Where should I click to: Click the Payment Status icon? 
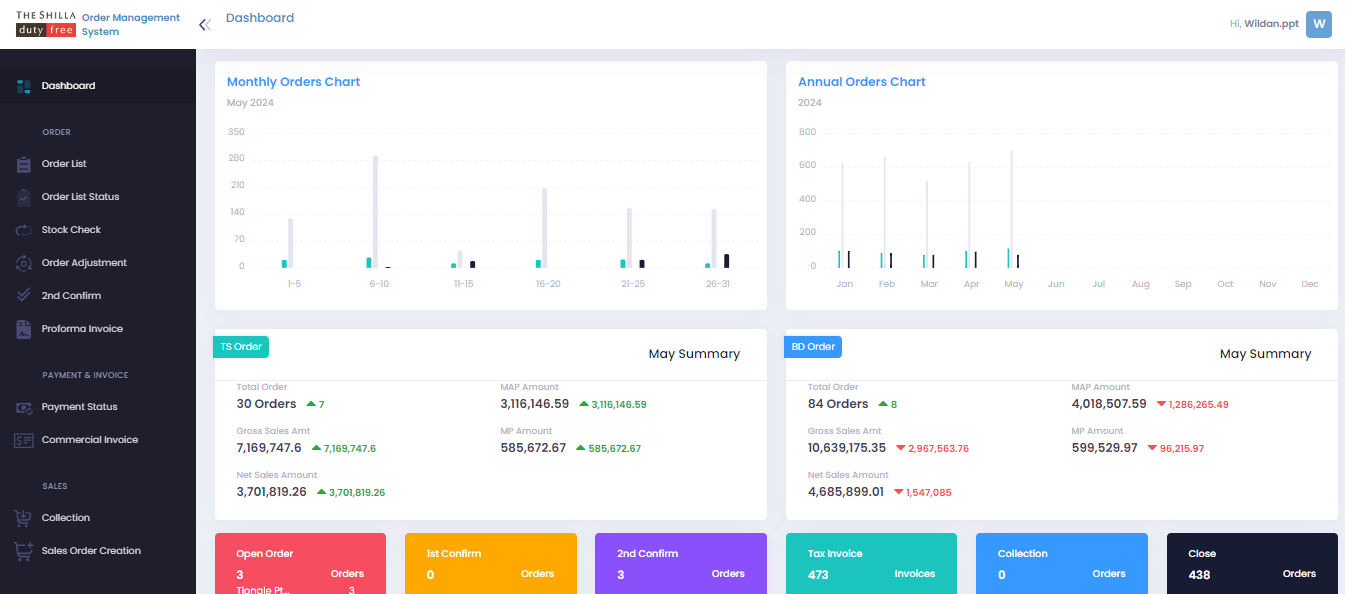(23, 407)
